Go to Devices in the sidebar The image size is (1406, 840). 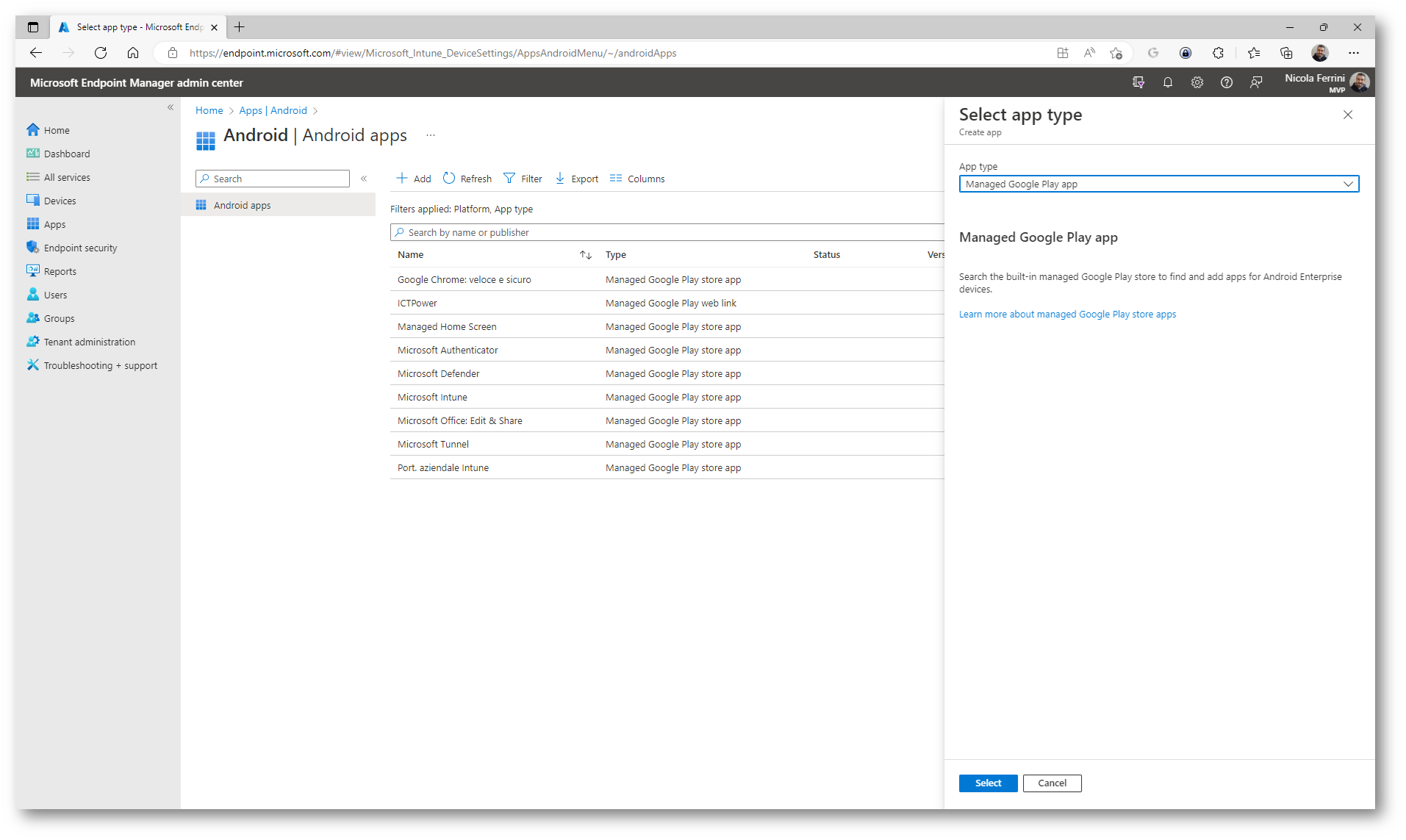51,201
